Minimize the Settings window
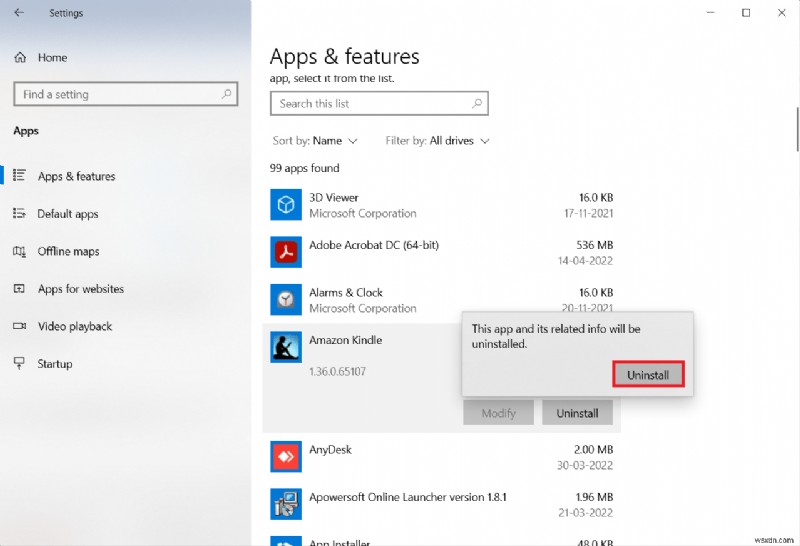 (710, 13)
